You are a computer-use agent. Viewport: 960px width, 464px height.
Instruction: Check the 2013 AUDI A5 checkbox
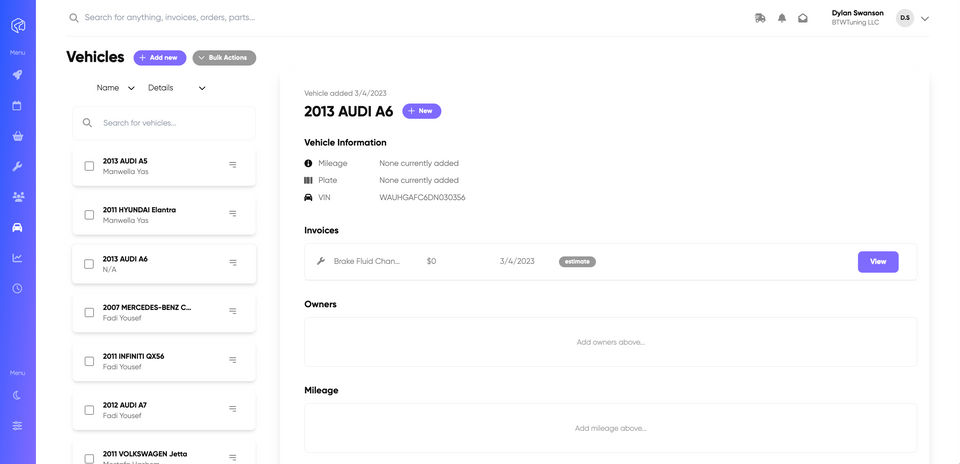(89, 166)
